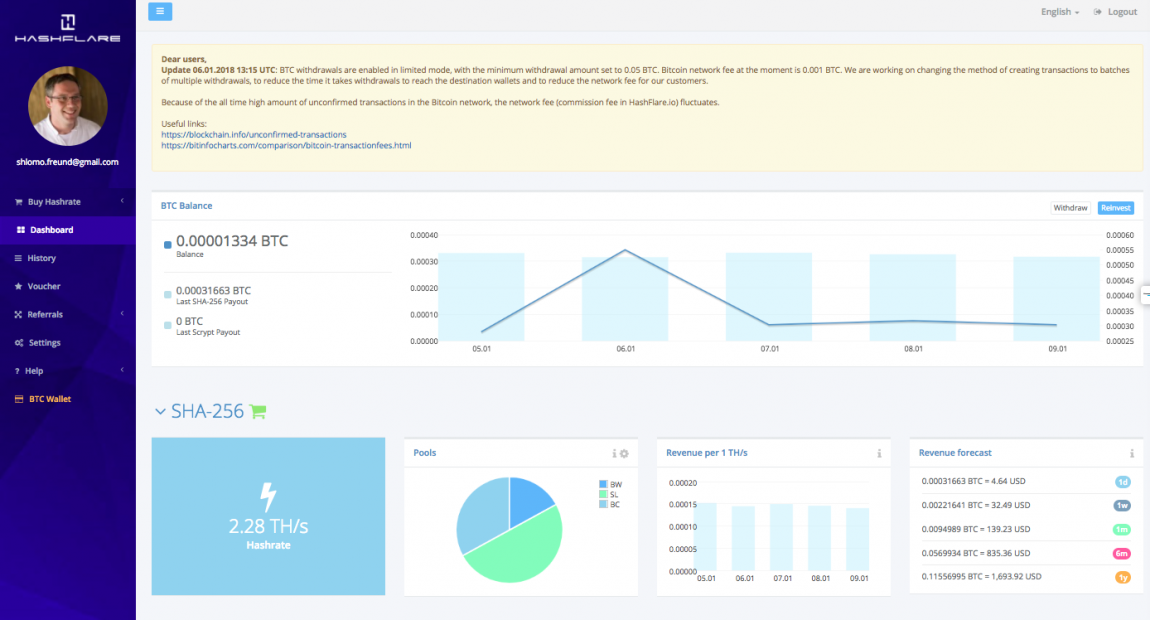Click the Referrals icon in sidebar
The image size is (1150, 620).
(18, 315)
